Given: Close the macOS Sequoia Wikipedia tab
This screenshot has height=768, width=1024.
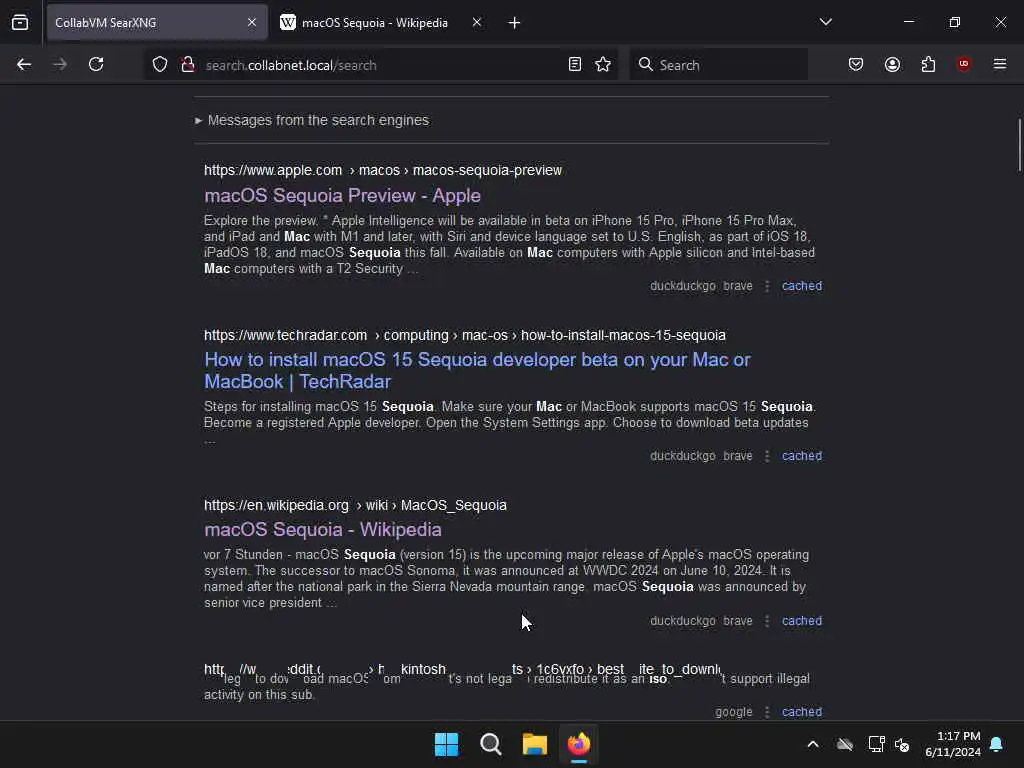Looking at the screenshot, I should (477, 22).
